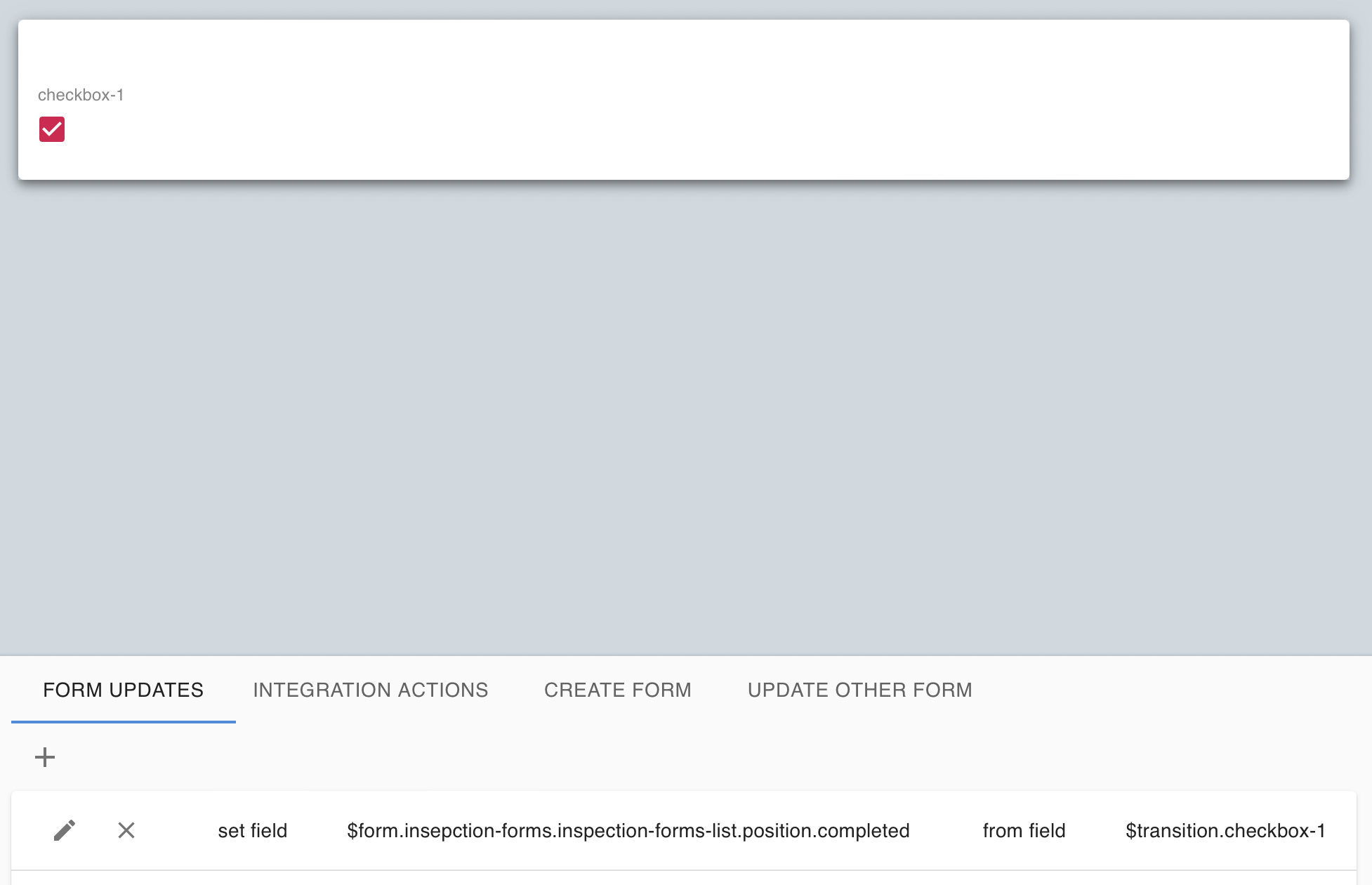Click blue underline beneath Form Updates tab
This screenshot has width=1372, height=885.
pos(123,721)
